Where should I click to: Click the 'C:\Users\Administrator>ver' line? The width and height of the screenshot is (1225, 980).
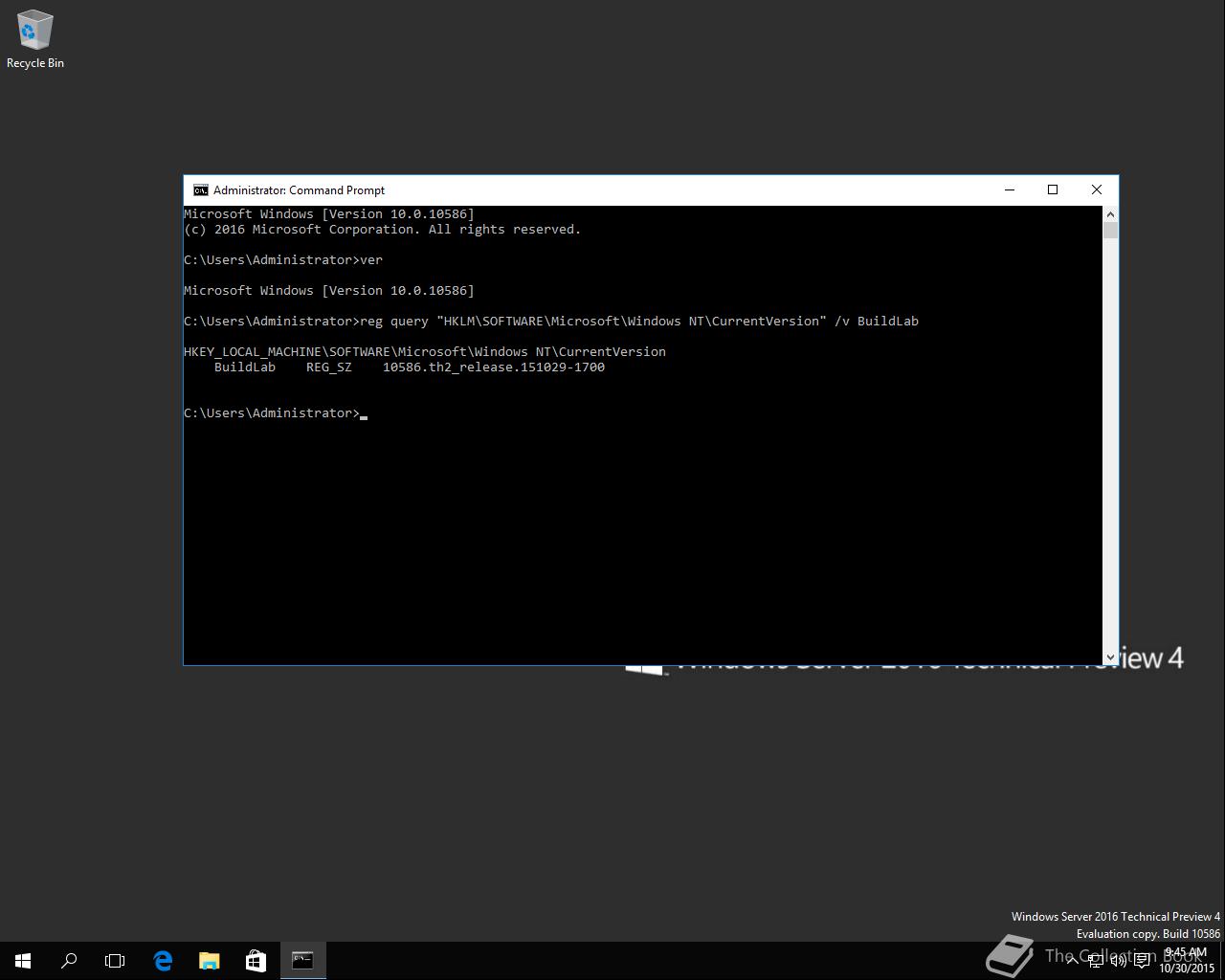point(283,259)
